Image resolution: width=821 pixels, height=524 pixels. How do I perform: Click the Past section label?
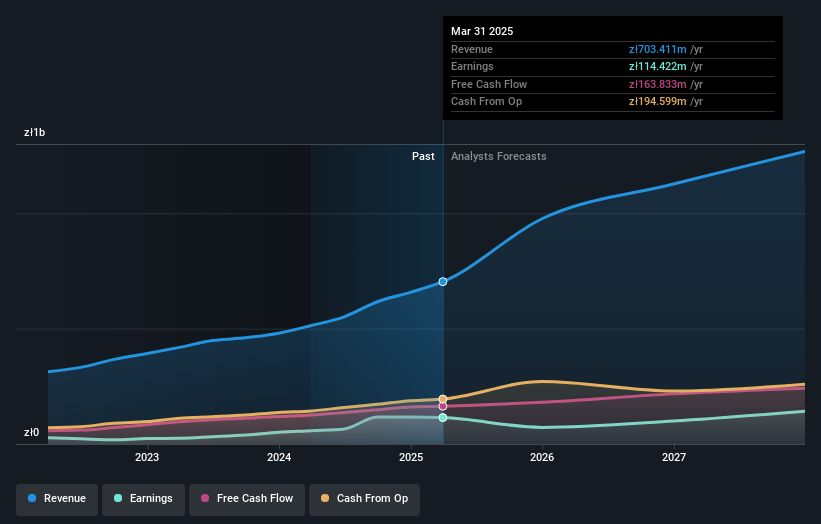(x=423, y=156)
